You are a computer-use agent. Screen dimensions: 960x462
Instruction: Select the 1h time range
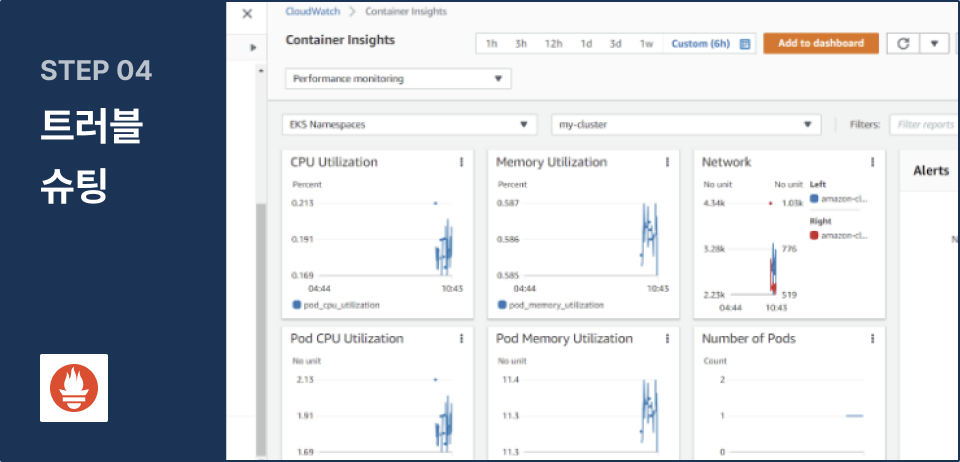(x=491, y=43)
